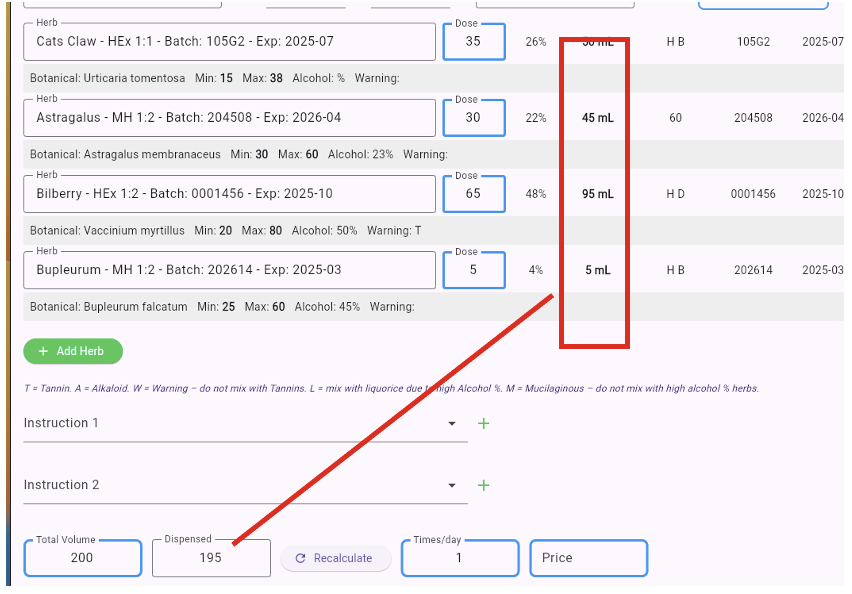Screen dimensions: 852x594
Task: Click the 22% value in Astragalus row
Action: [x=536, y=118]
